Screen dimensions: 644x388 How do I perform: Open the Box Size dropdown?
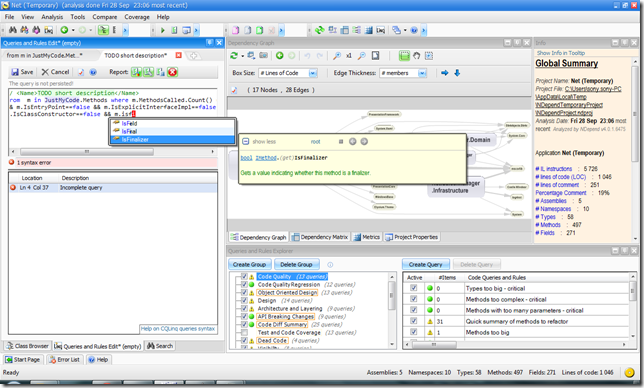click(x=313, y=73)
